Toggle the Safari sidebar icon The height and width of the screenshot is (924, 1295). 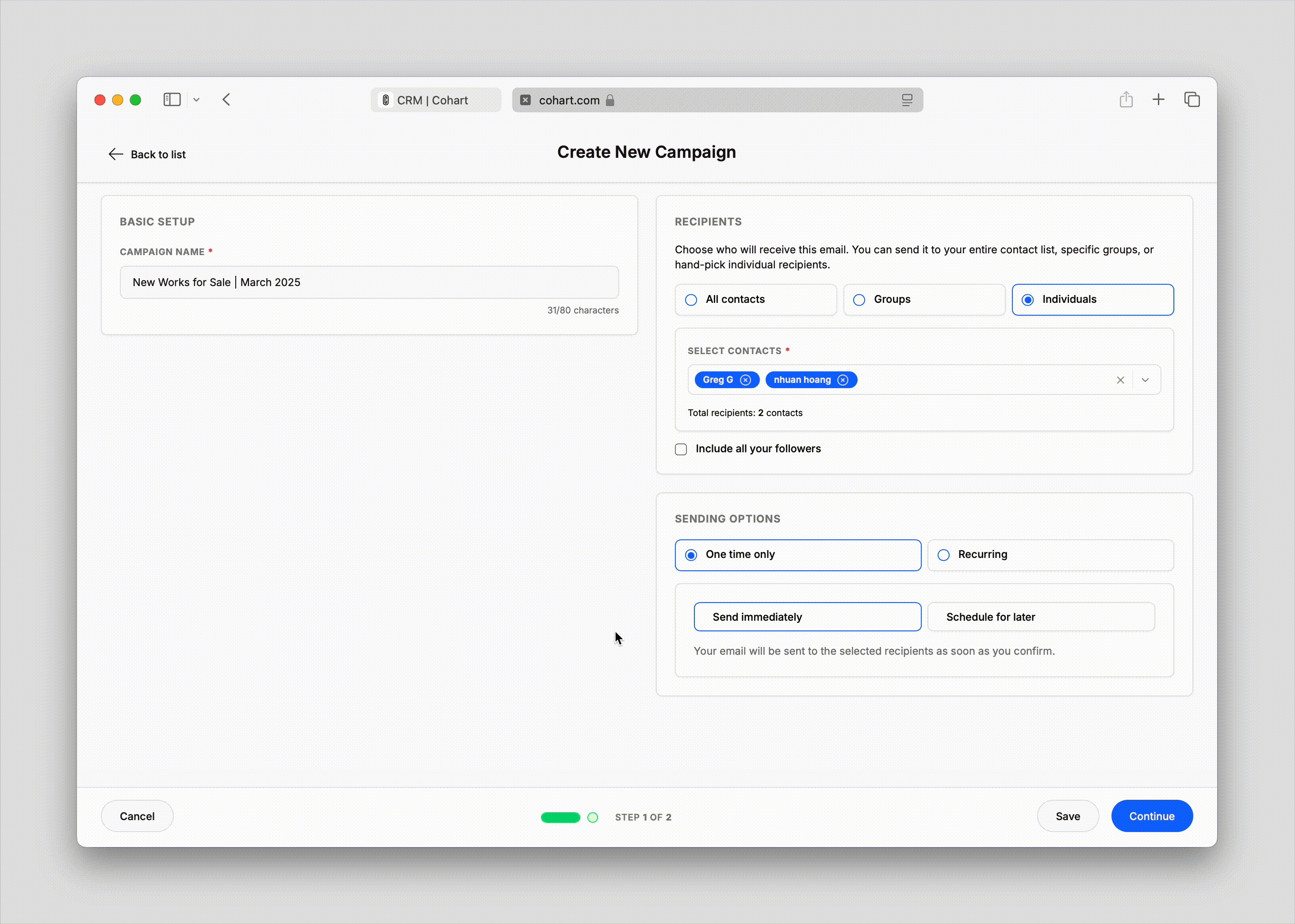(172, 99)
